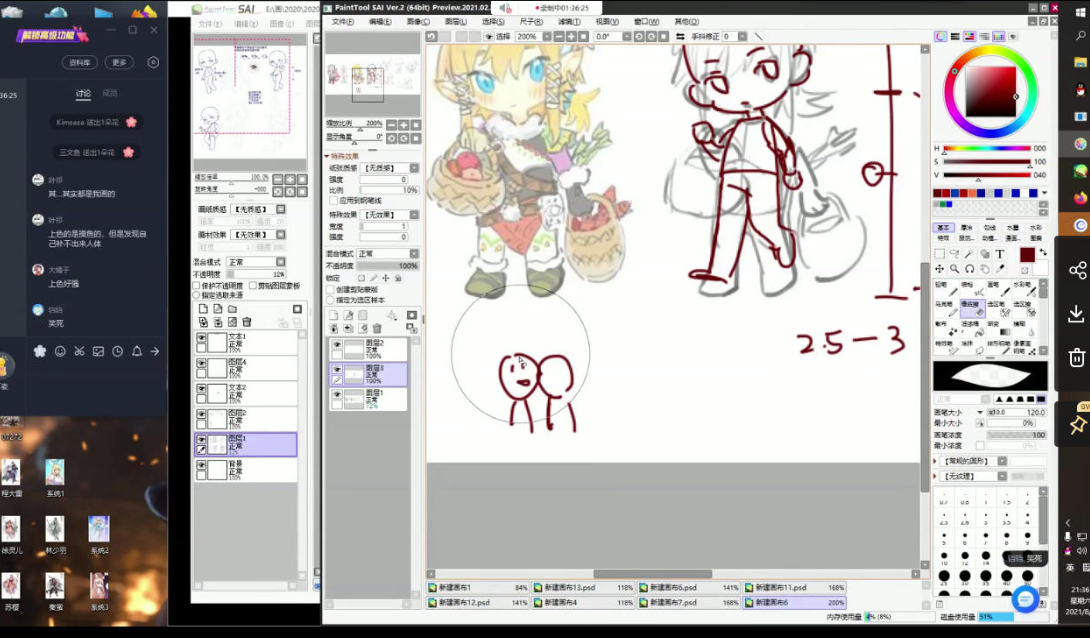
Task: Open rotation angle dropdown in toolbar
Action: click(627, 36)
